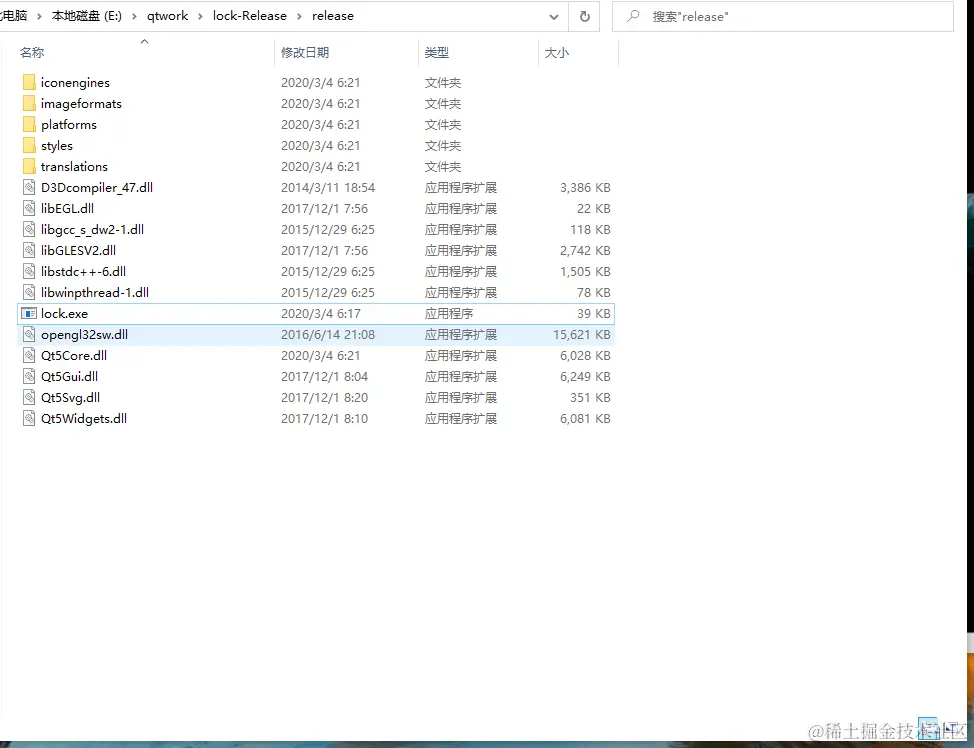Click the libstdc++-6.dll file icon
The height and width of the screenshot is (748, 974).
tap(29, 271)
